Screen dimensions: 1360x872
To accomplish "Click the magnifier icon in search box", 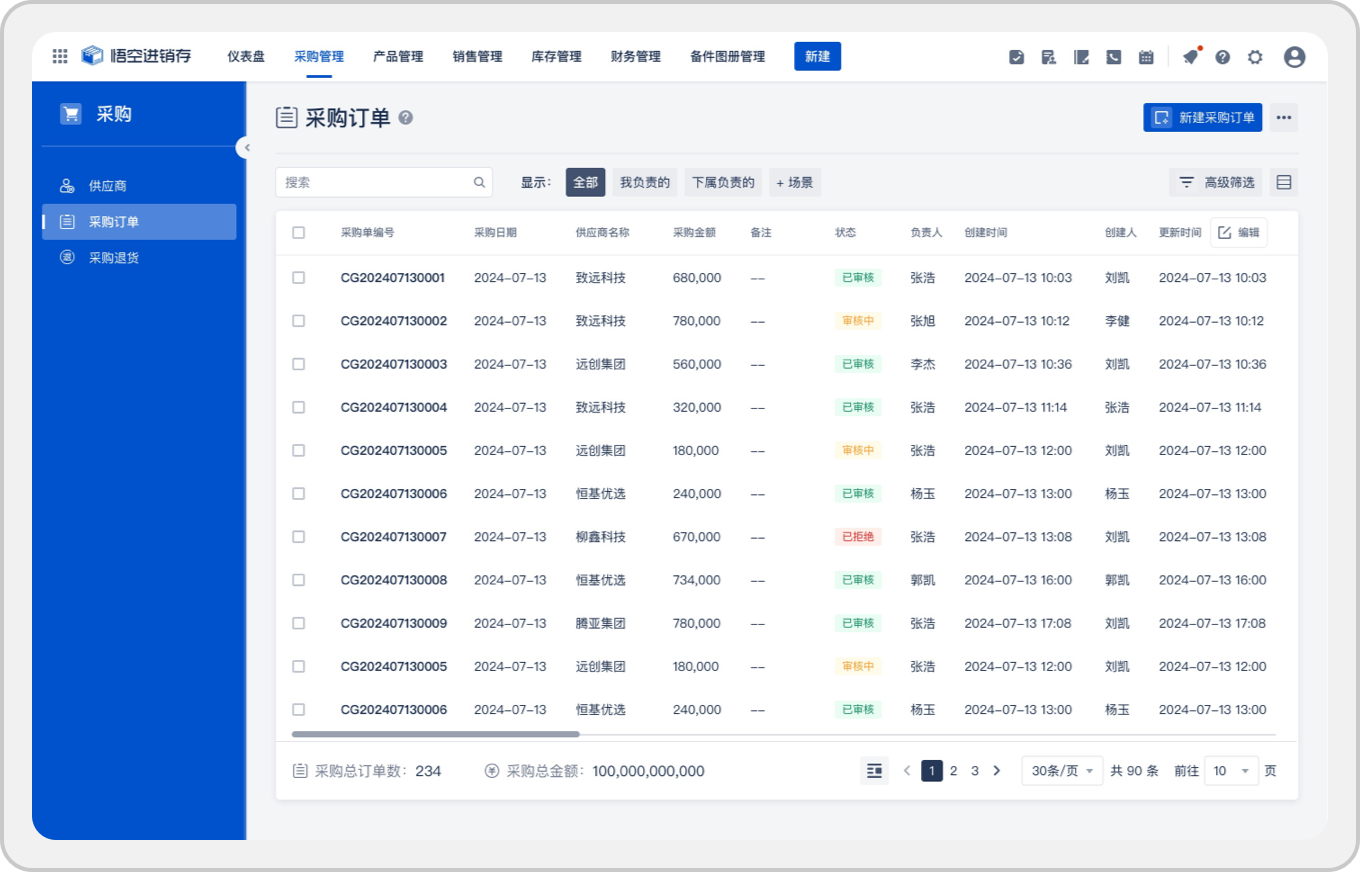I will [479, 182].
